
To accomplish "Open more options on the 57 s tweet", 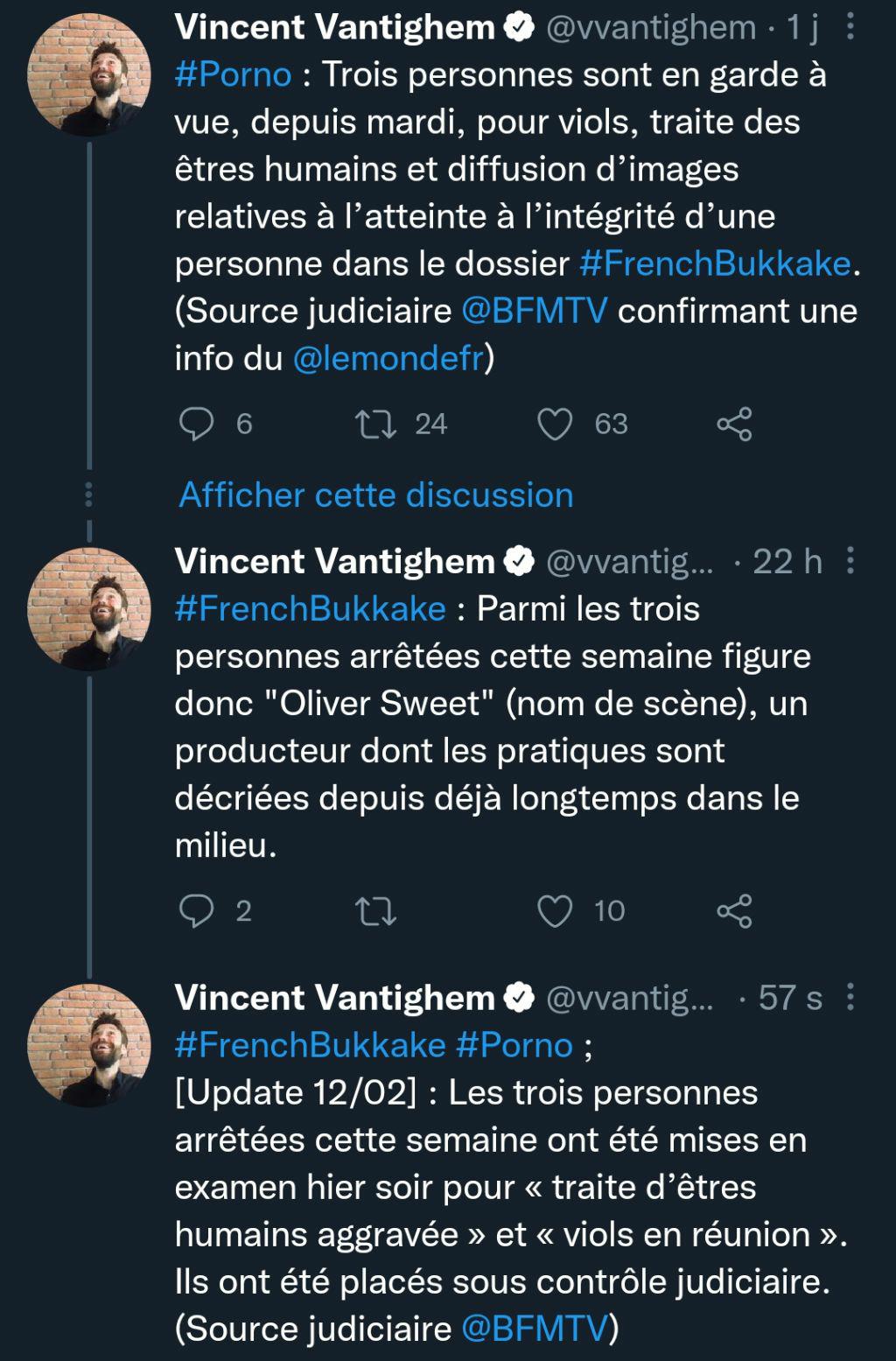I will pos(850,997).
